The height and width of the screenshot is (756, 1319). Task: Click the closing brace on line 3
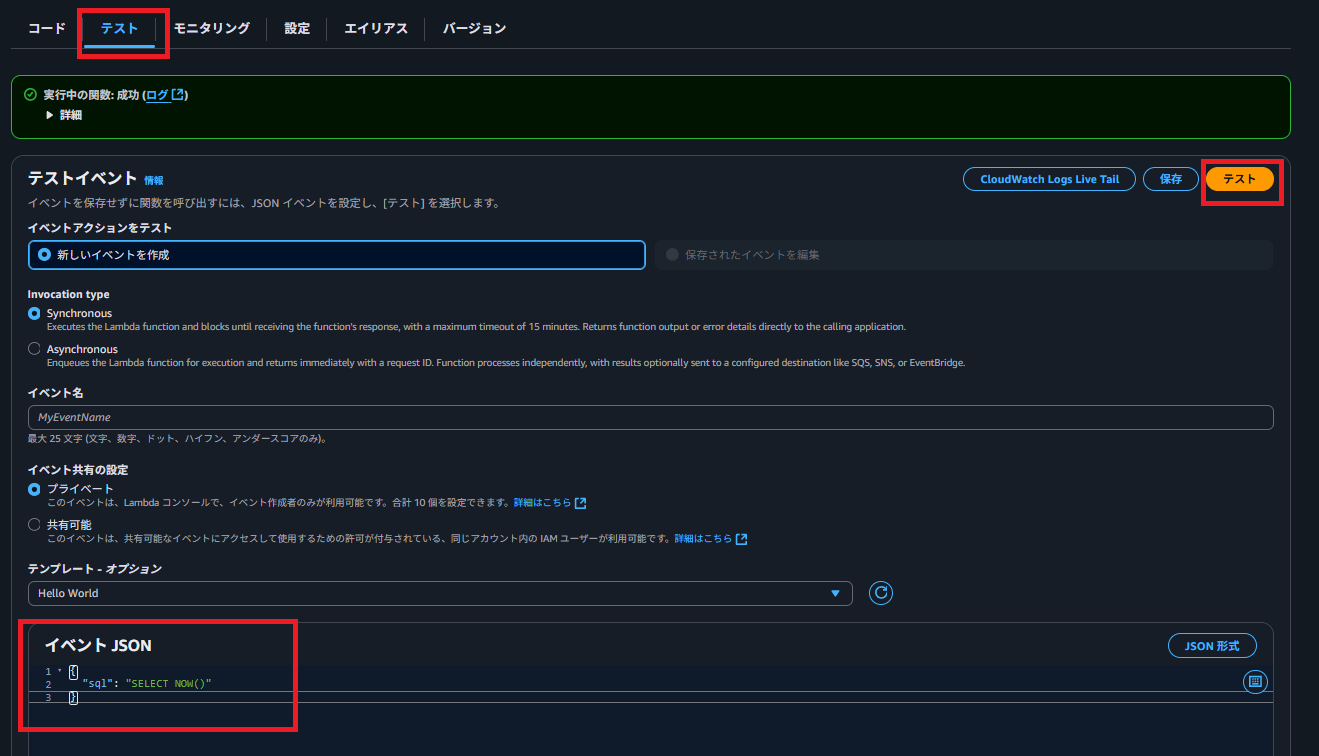(73, 697)
